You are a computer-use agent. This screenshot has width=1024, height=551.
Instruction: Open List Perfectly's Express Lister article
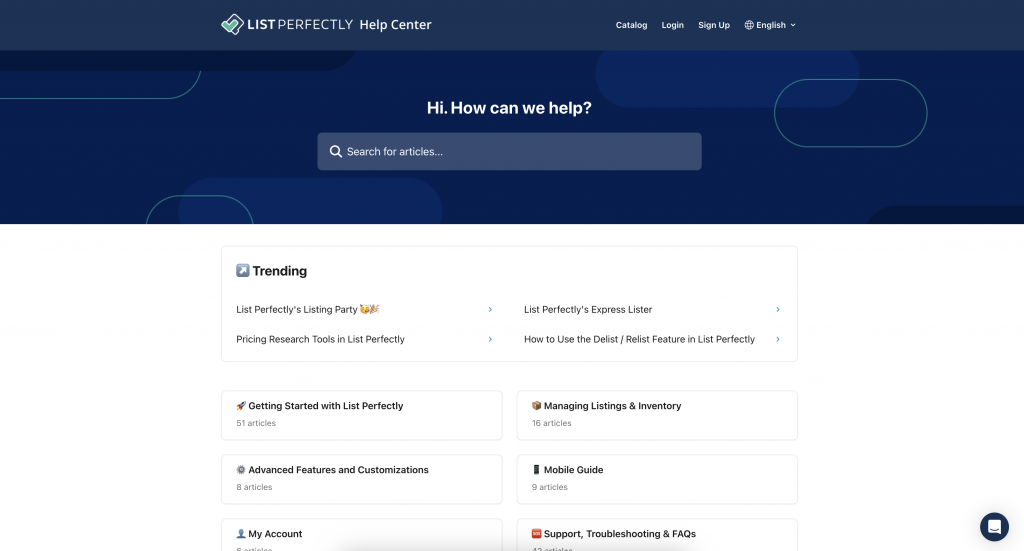652,309
